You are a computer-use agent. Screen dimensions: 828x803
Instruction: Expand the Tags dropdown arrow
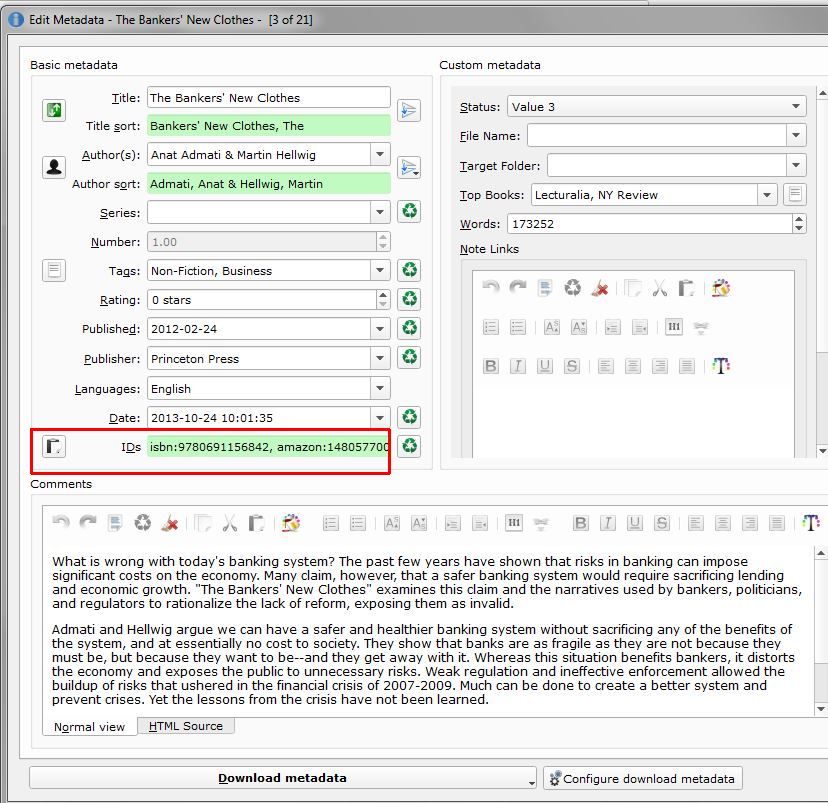pyautogui.click(x=380, y=270)
